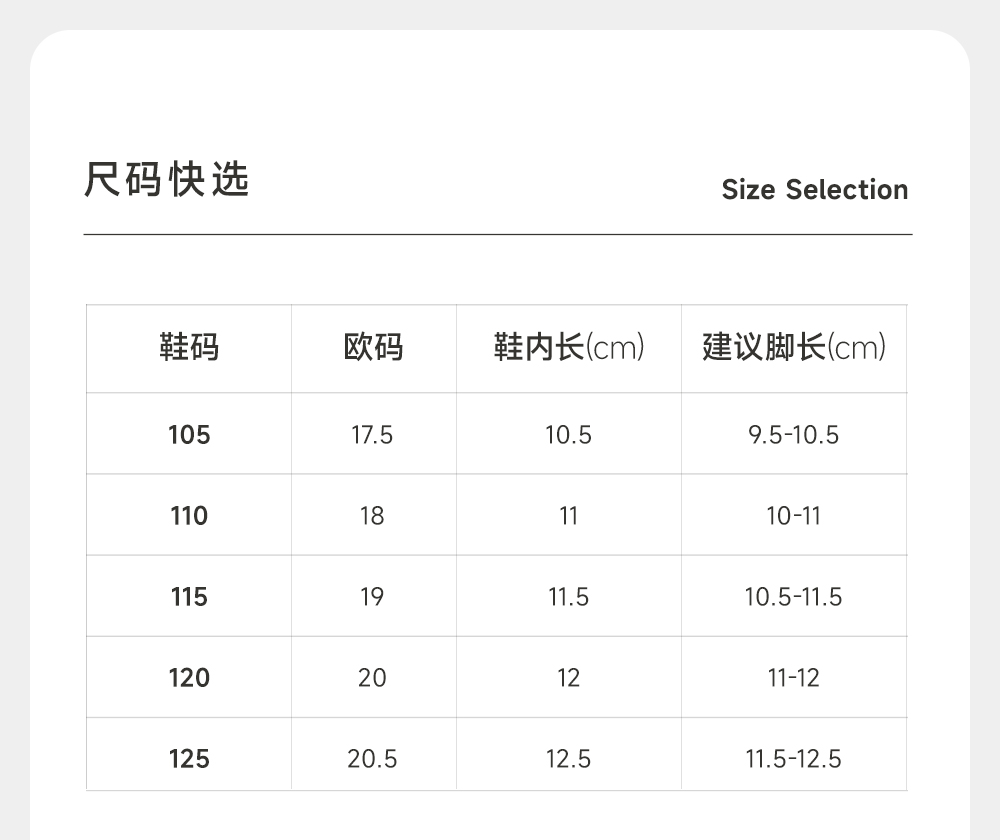Select the 欧码 column header
The image size is (1000, 840).
pyautogui.click(x=373, y=348)
